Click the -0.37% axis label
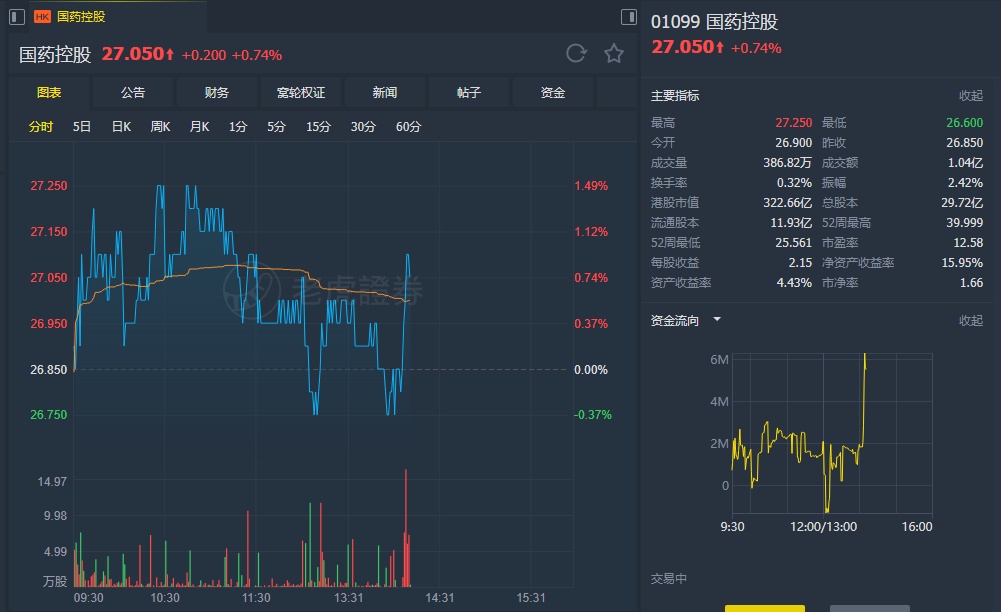Viewport: 1001px width, 612px height. pyautogui.click(x=593, y=415)
